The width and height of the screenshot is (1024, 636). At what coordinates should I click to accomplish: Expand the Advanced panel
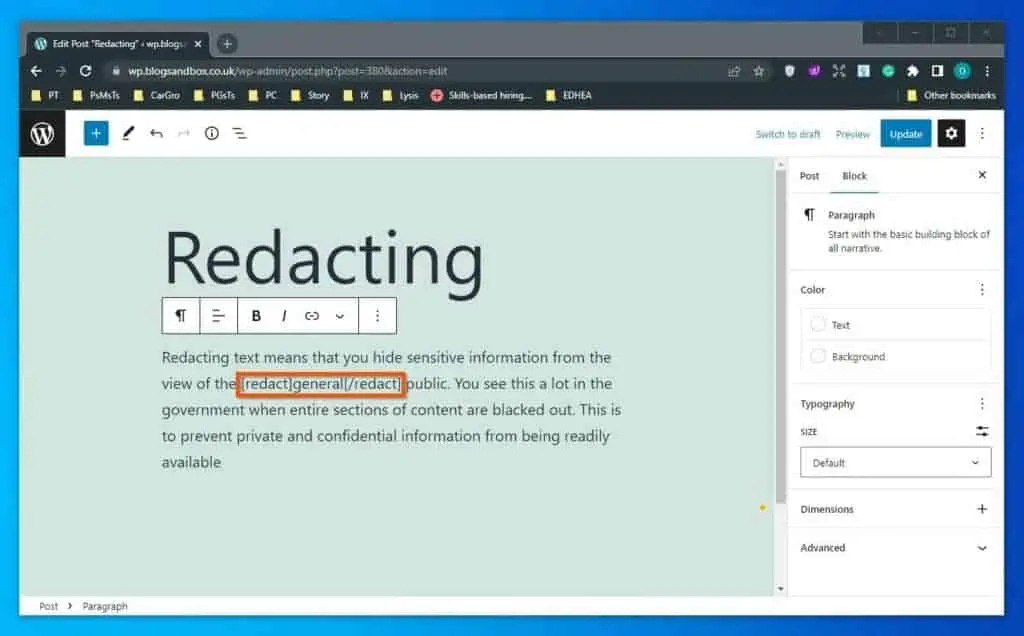(895, 549)
